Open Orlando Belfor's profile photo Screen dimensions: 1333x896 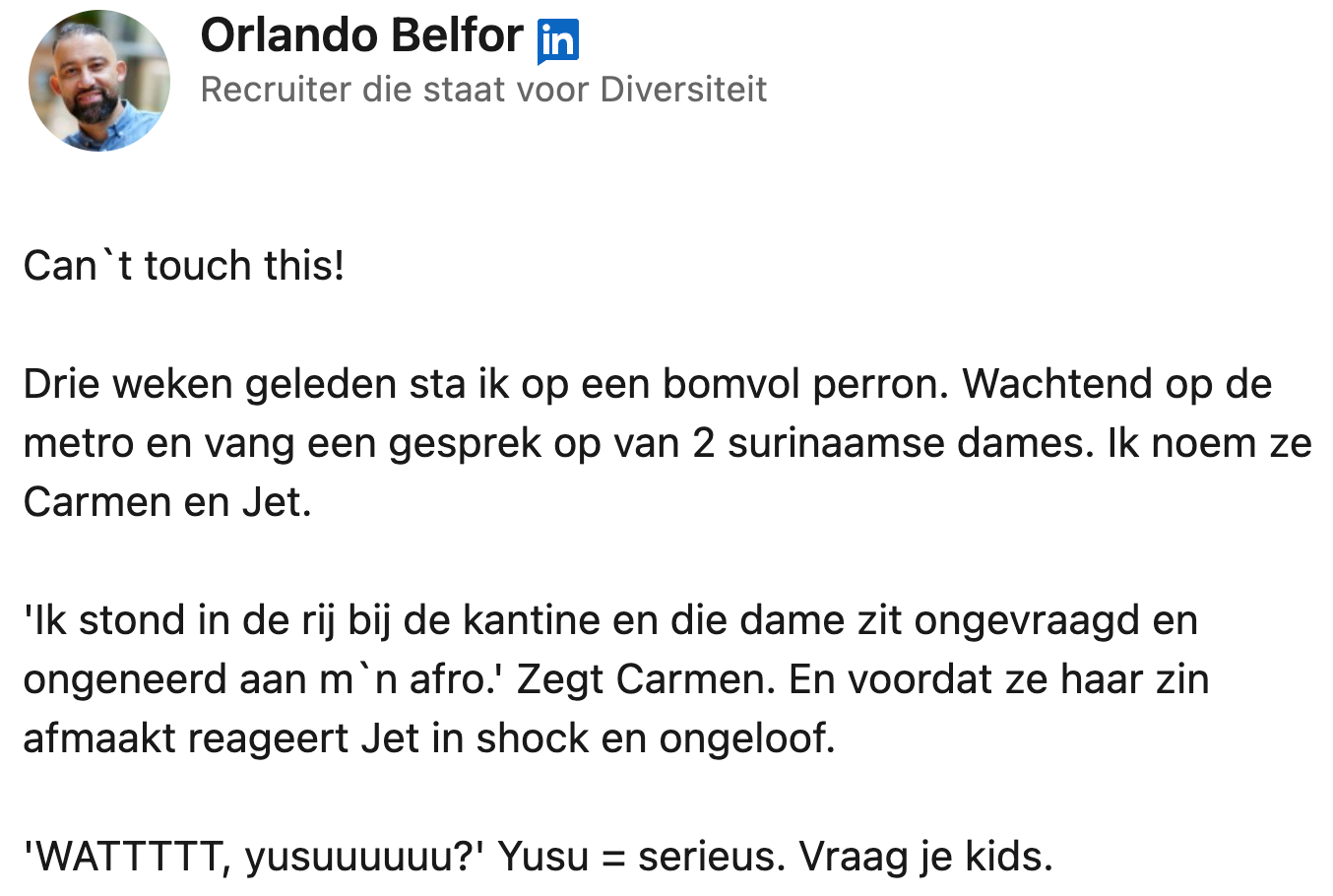pyautogui.click(x=99, y=81)
